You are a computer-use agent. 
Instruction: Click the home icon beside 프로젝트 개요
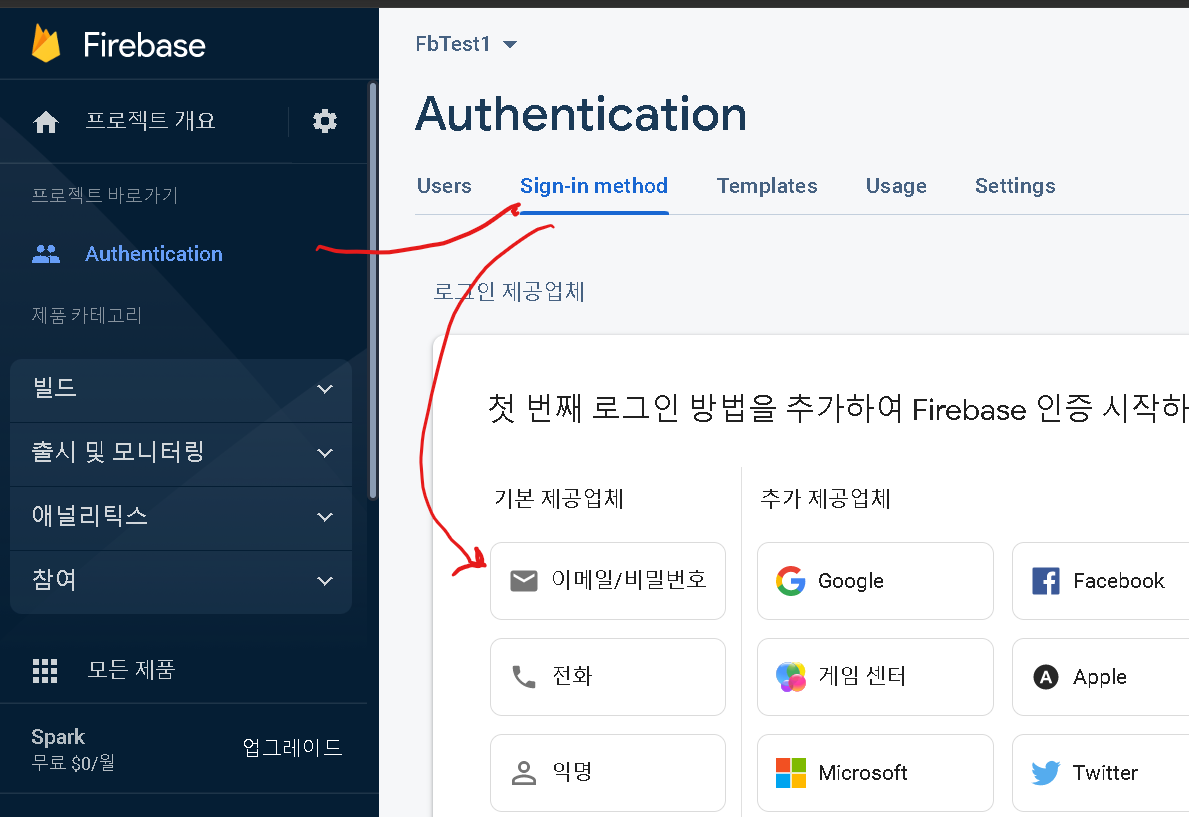pyautogui.click(x=46, y=121)
